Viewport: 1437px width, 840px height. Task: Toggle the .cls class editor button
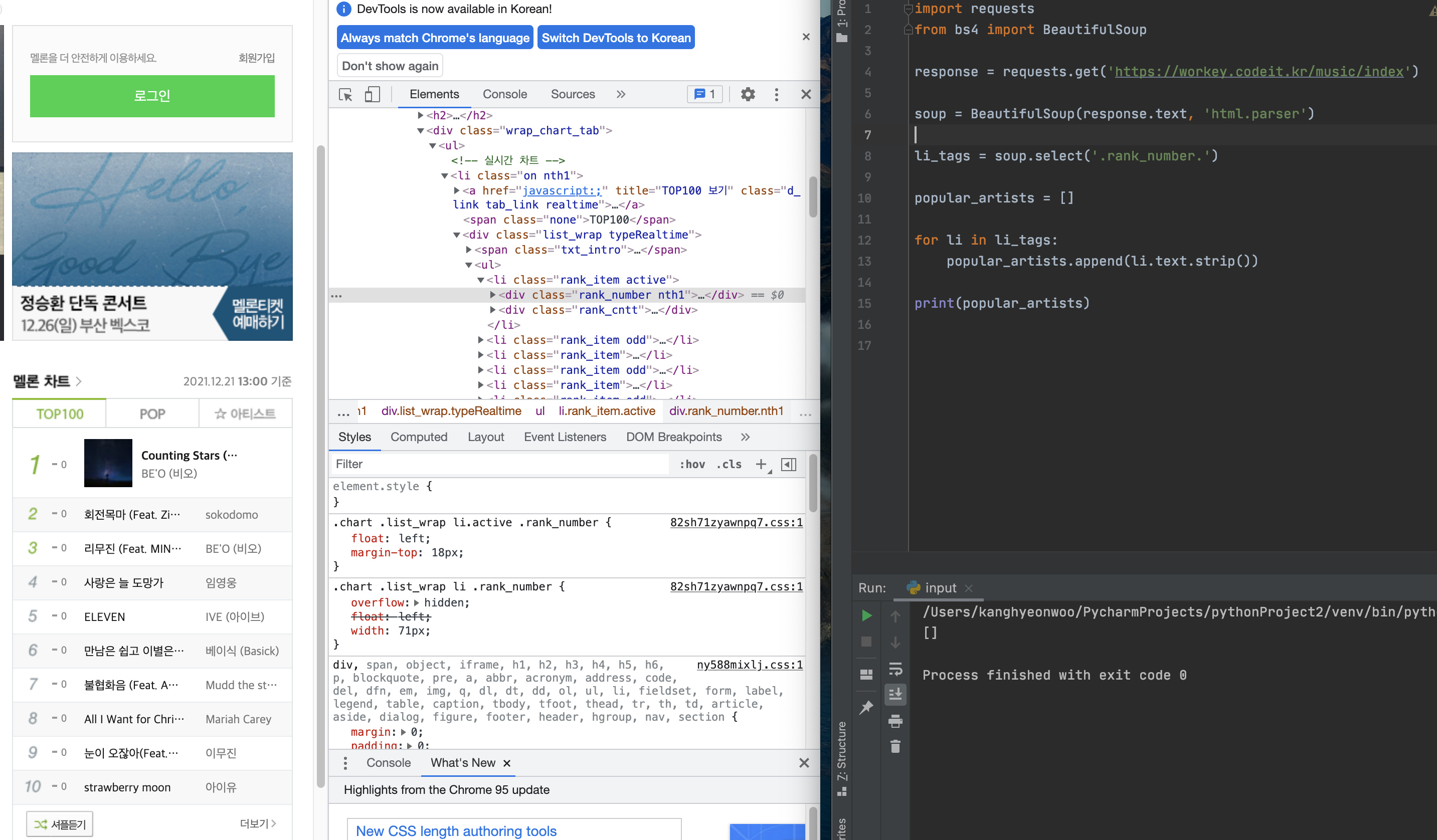click(730, 465)
